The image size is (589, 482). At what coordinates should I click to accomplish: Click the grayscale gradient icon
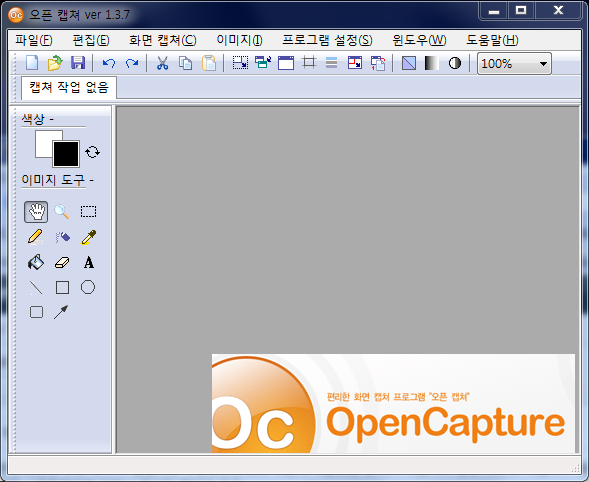click(432, 63)
